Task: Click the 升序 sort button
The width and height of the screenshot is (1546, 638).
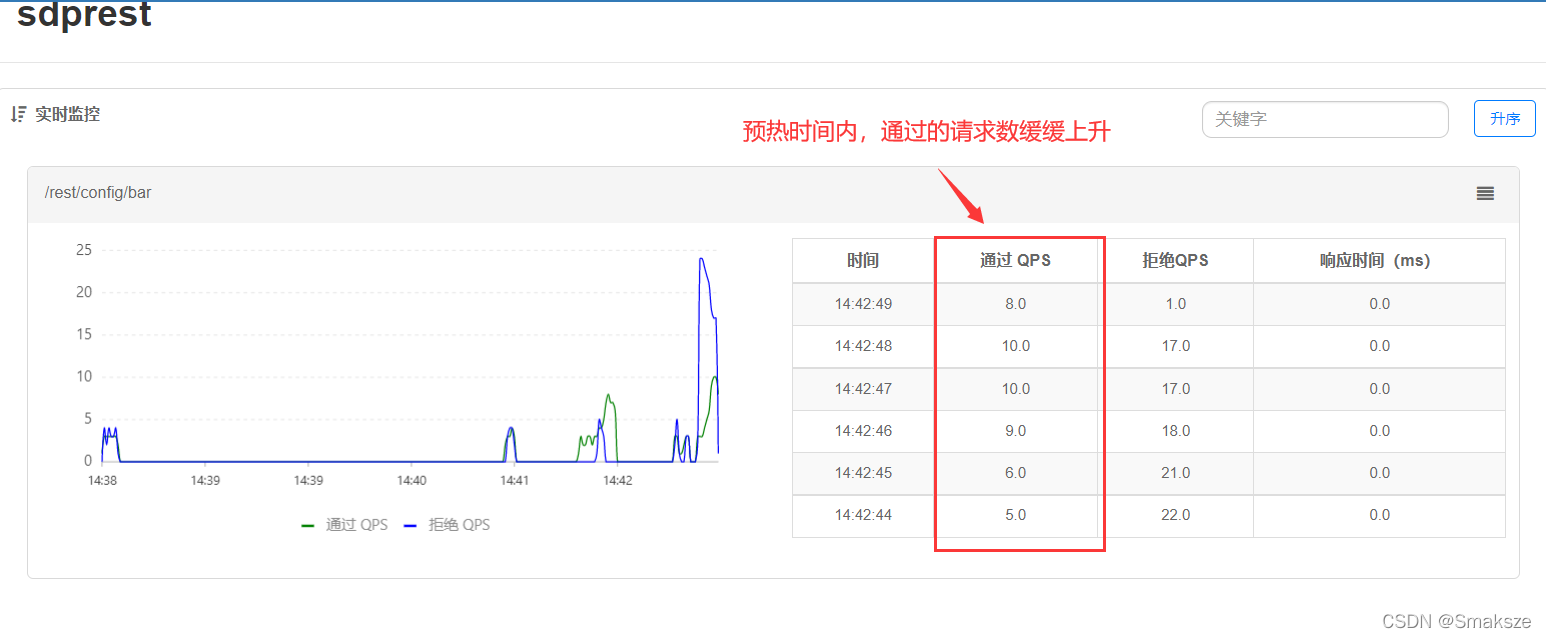Action: (x=1505, y=119)
